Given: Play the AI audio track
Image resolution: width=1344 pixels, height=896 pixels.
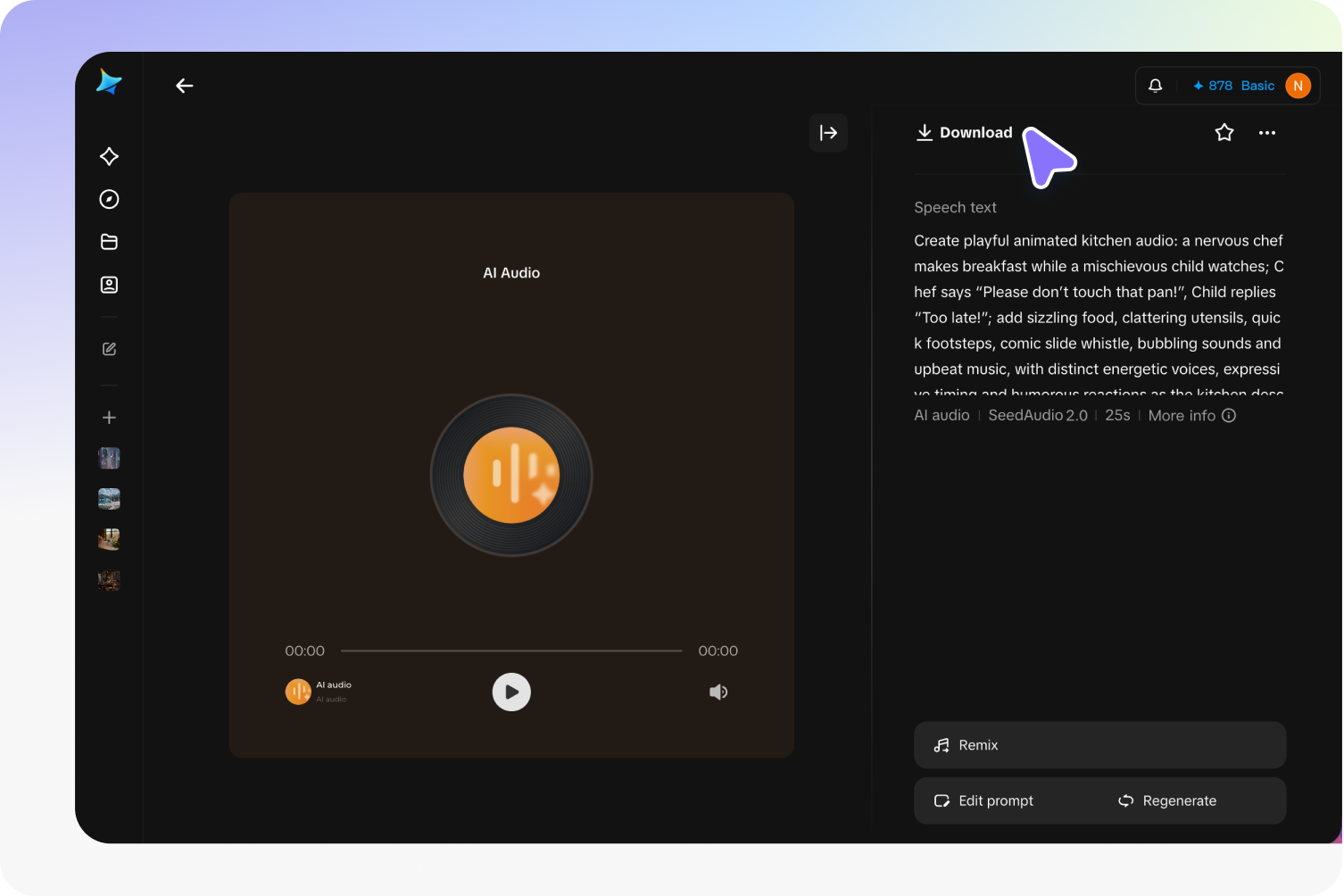Looking at the screenshot, I should point(511,692).
